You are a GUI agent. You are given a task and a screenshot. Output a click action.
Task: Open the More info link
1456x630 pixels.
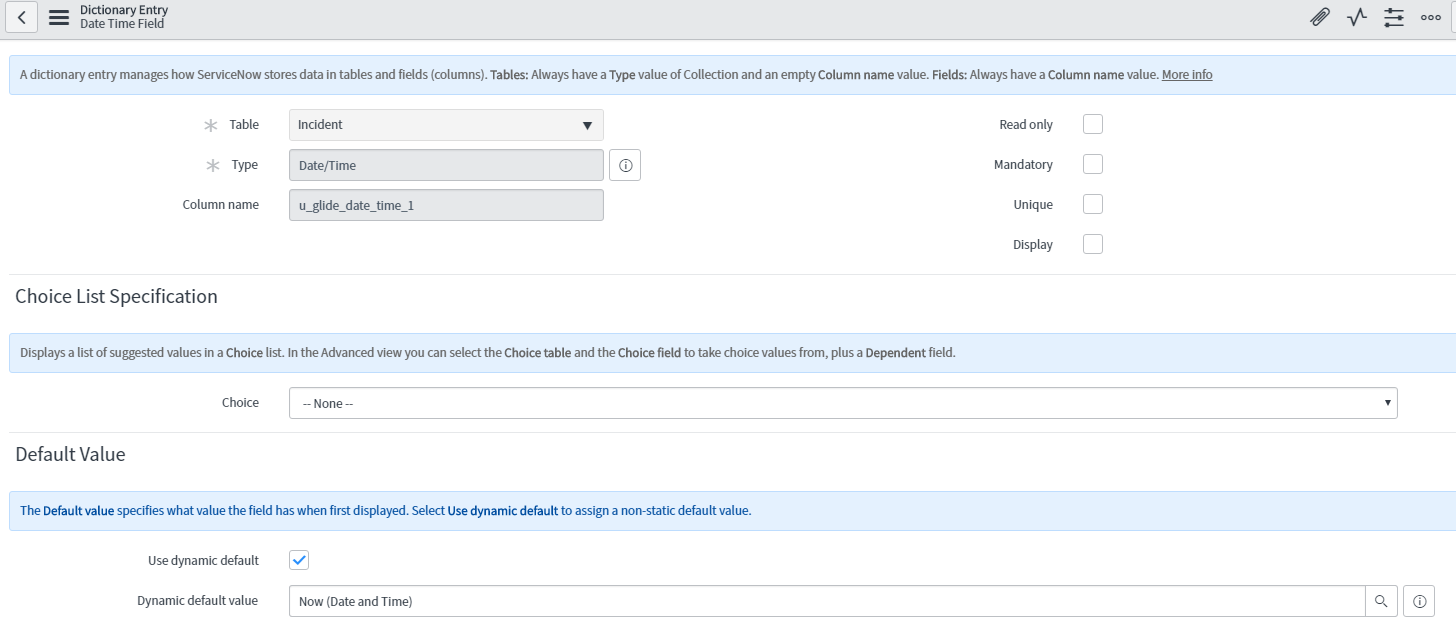tap(1186, 73)
